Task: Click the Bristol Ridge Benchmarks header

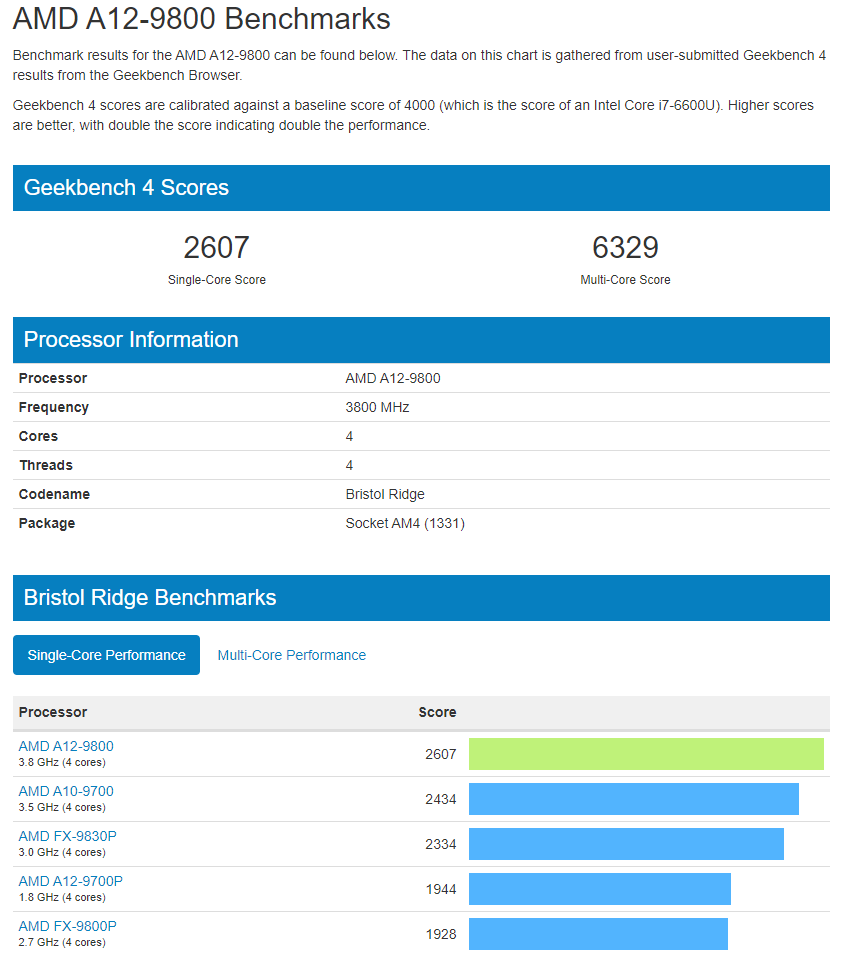Action: pyautogui.click(x=421, y=598)
